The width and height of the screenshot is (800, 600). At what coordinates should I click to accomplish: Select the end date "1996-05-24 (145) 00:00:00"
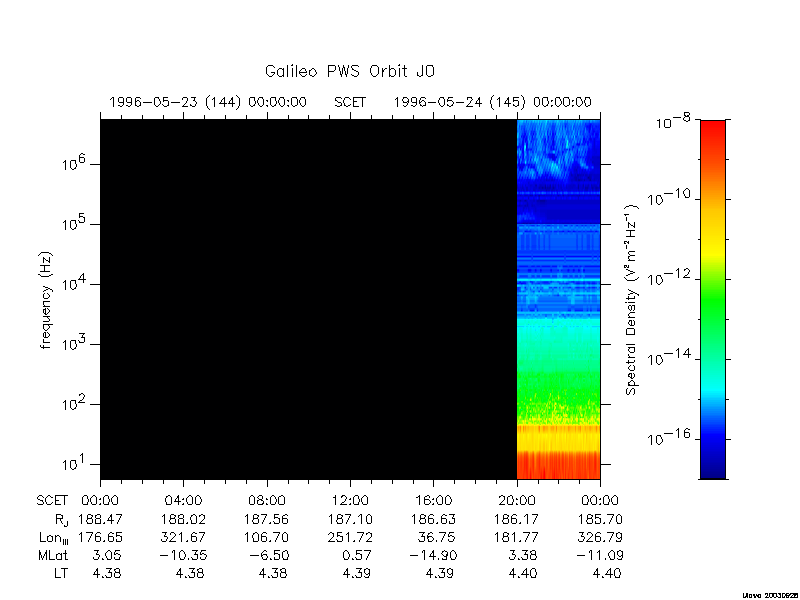492,102
